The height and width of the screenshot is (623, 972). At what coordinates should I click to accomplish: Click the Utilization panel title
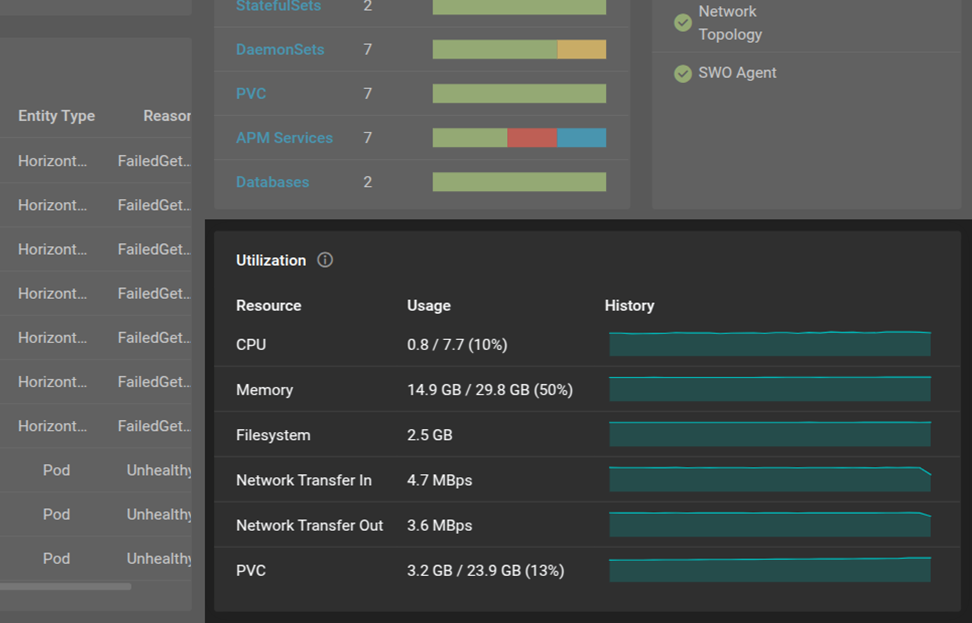point(271,260)
